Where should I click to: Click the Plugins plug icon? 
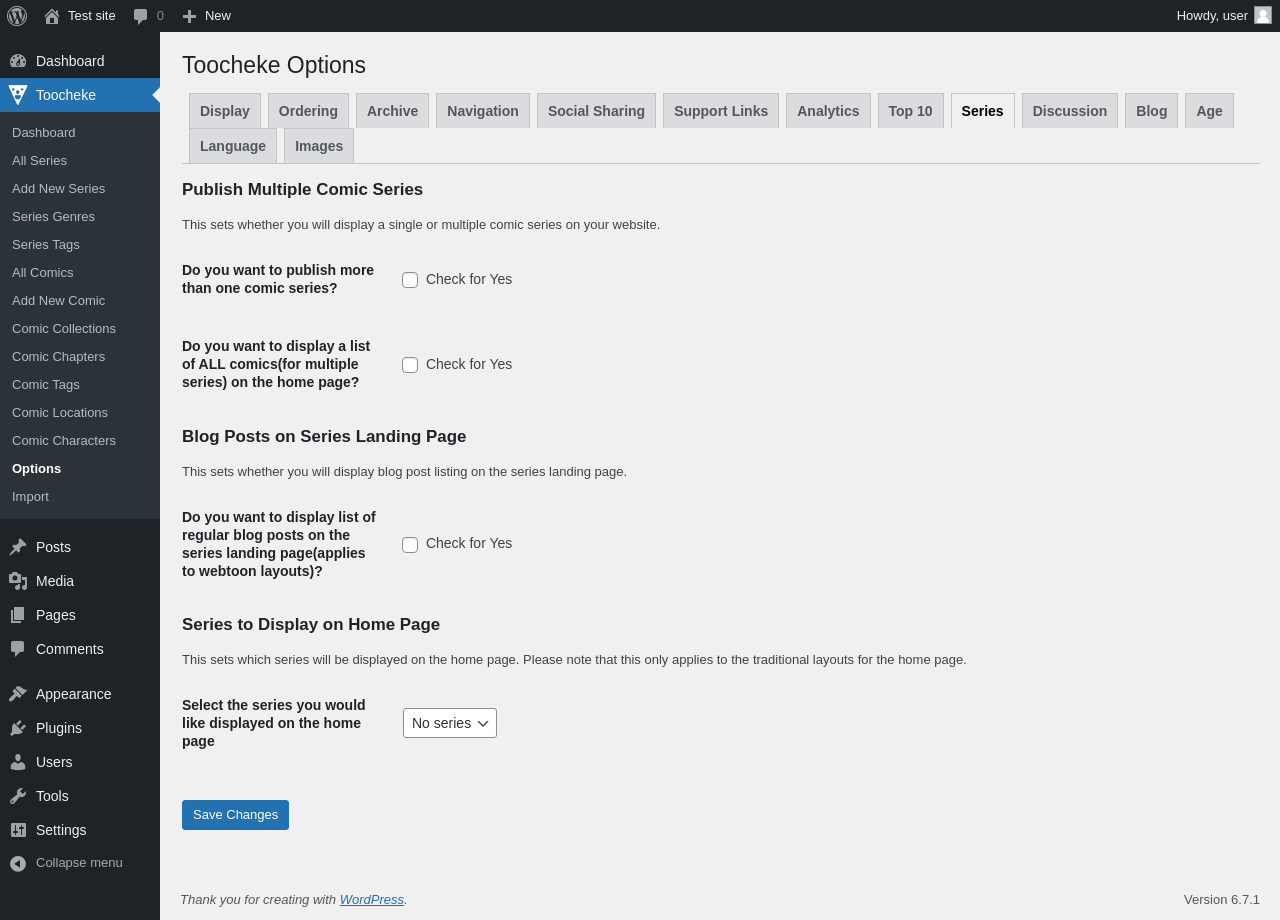point(18,728)
